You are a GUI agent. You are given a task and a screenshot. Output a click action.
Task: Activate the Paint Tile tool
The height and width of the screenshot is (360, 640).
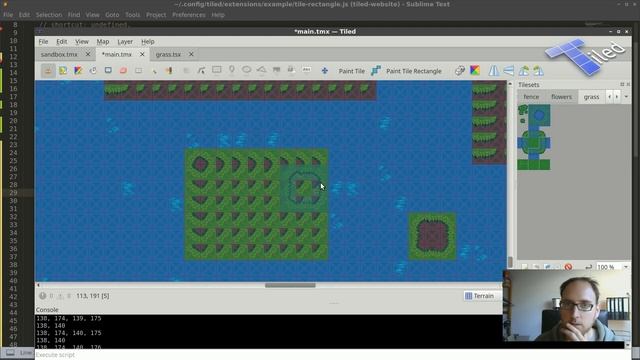[351, 71]
